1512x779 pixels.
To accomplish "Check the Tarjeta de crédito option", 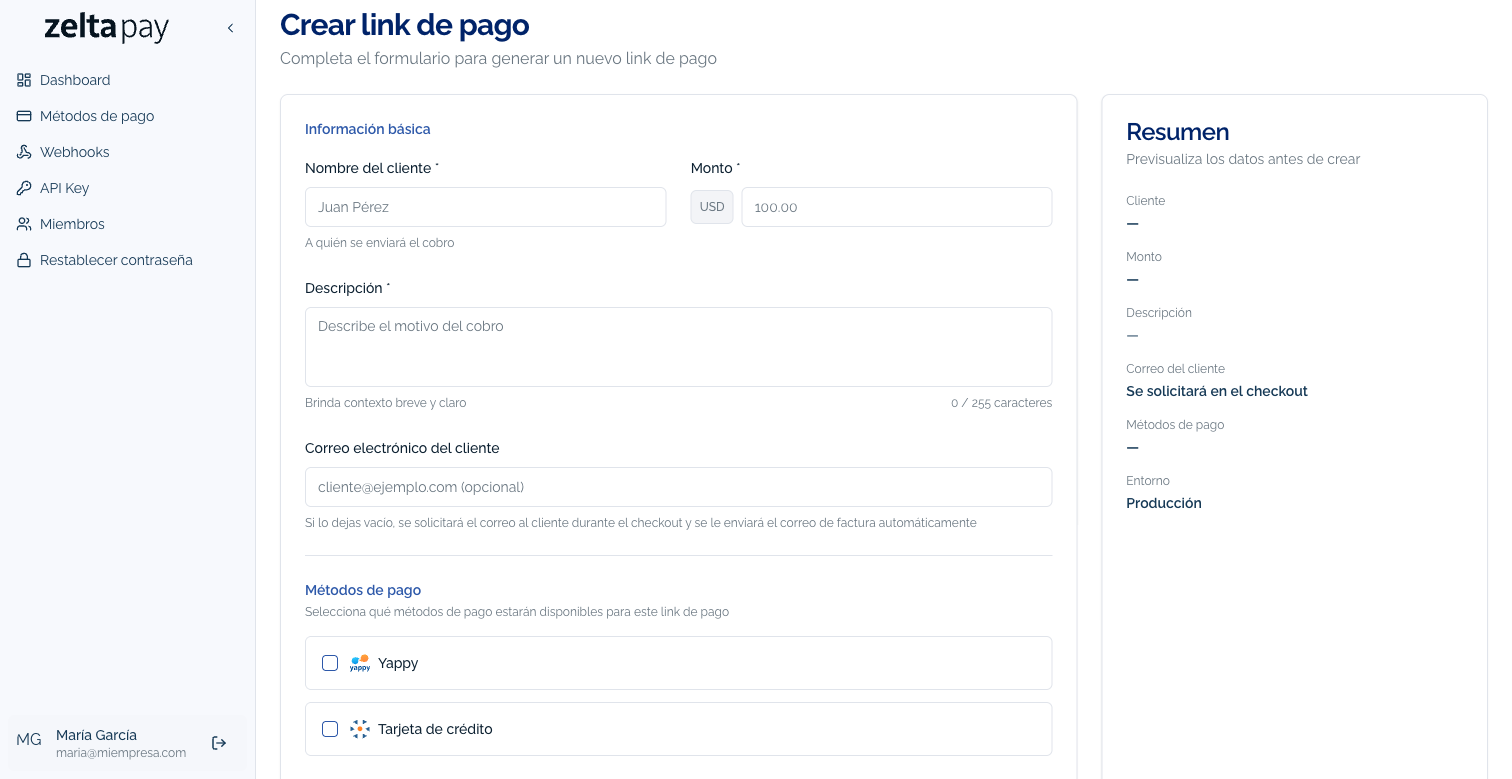I will pyautogui.click(x=330, y=729).
